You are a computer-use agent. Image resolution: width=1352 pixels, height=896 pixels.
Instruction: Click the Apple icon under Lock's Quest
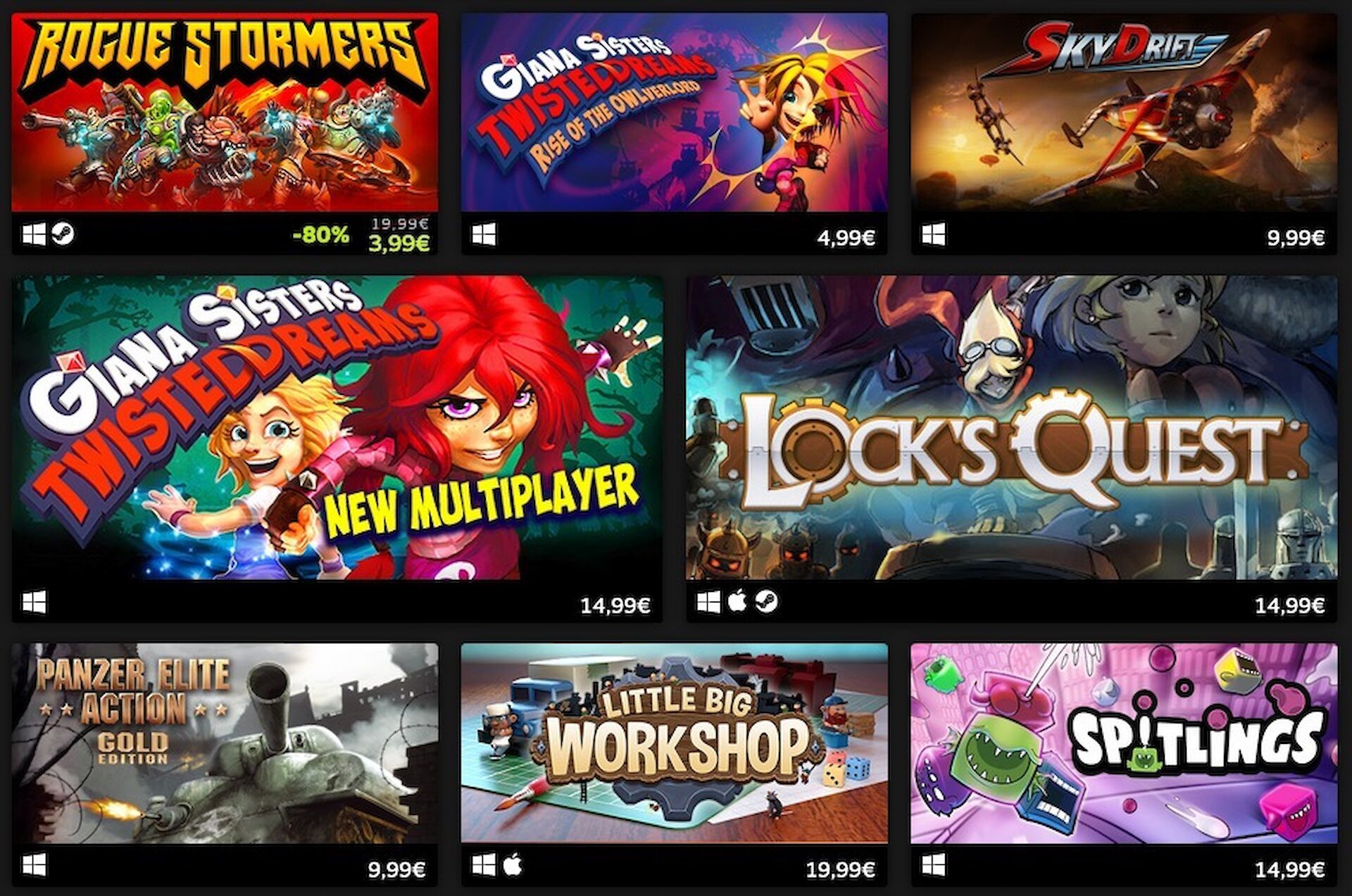[737, 601]
